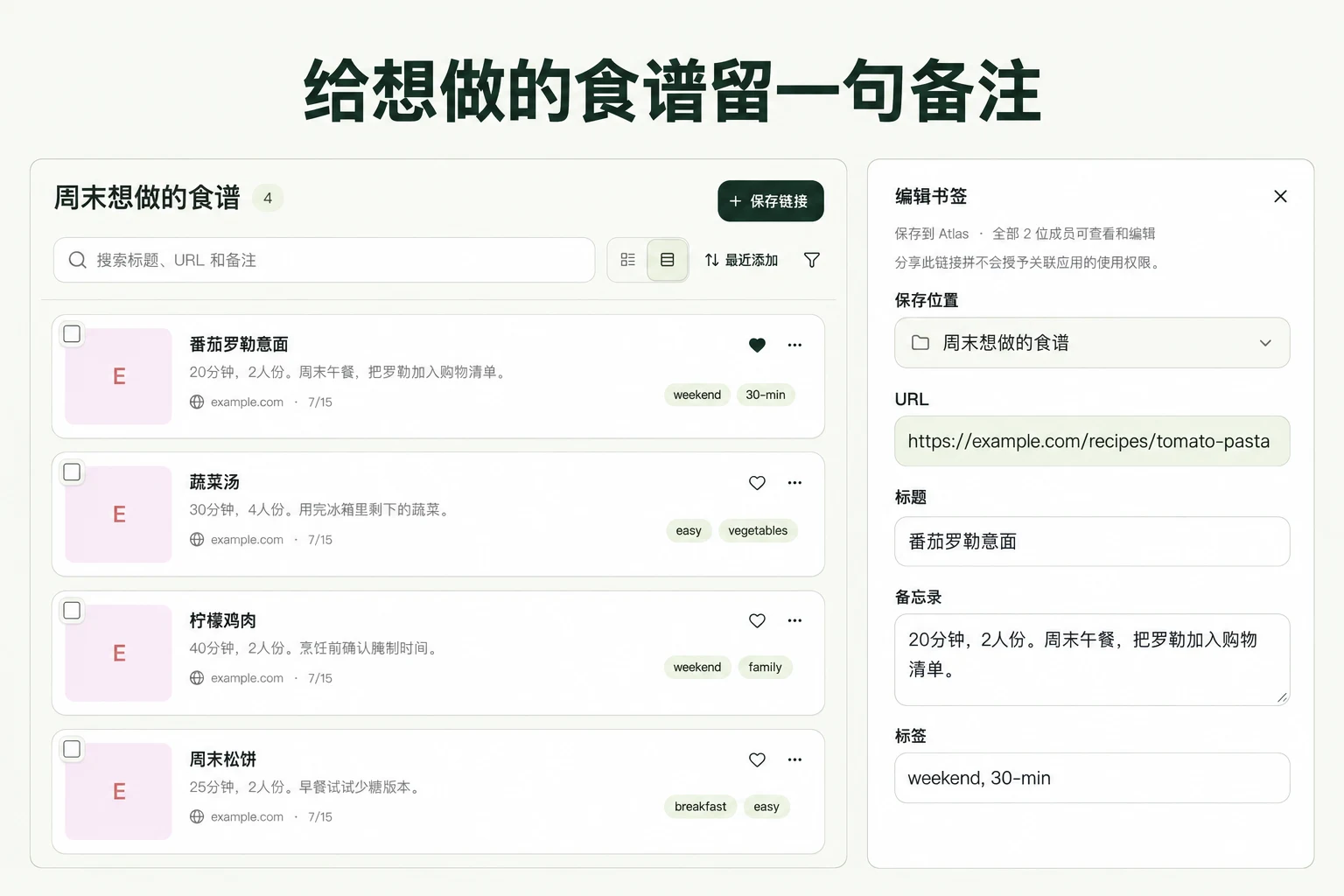
Task: Click the 柠檬鸡肉 thumbnail
Action: [119, 653]
